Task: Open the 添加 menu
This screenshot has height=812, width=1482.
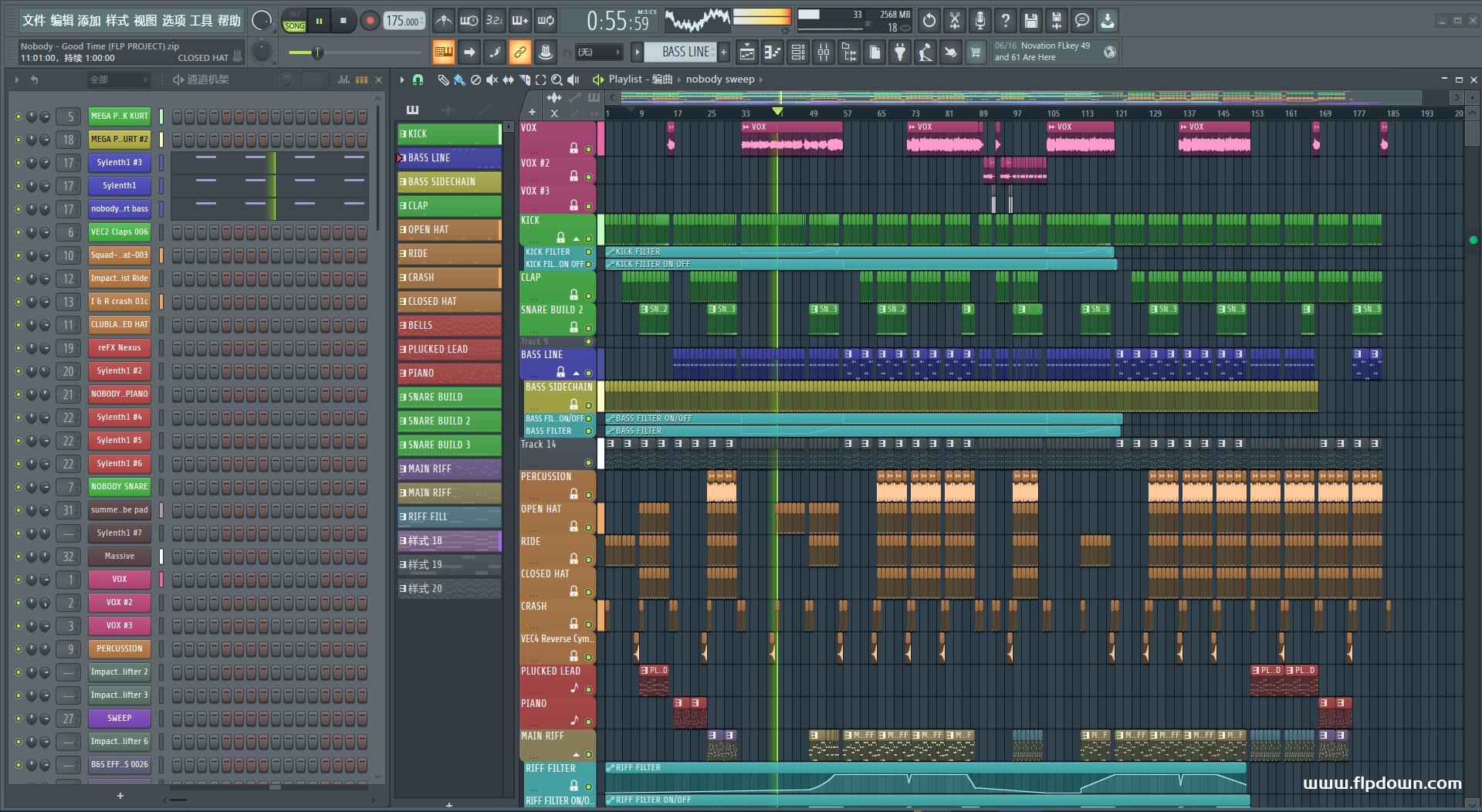Action: tap(90, 21)
